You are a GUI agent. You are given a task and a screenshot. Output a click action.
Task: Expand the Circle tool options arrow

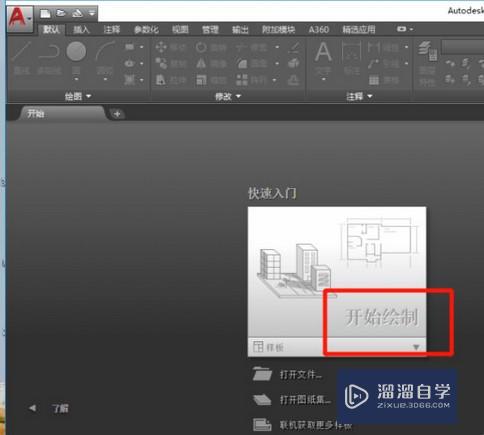[x=76, y=79]
